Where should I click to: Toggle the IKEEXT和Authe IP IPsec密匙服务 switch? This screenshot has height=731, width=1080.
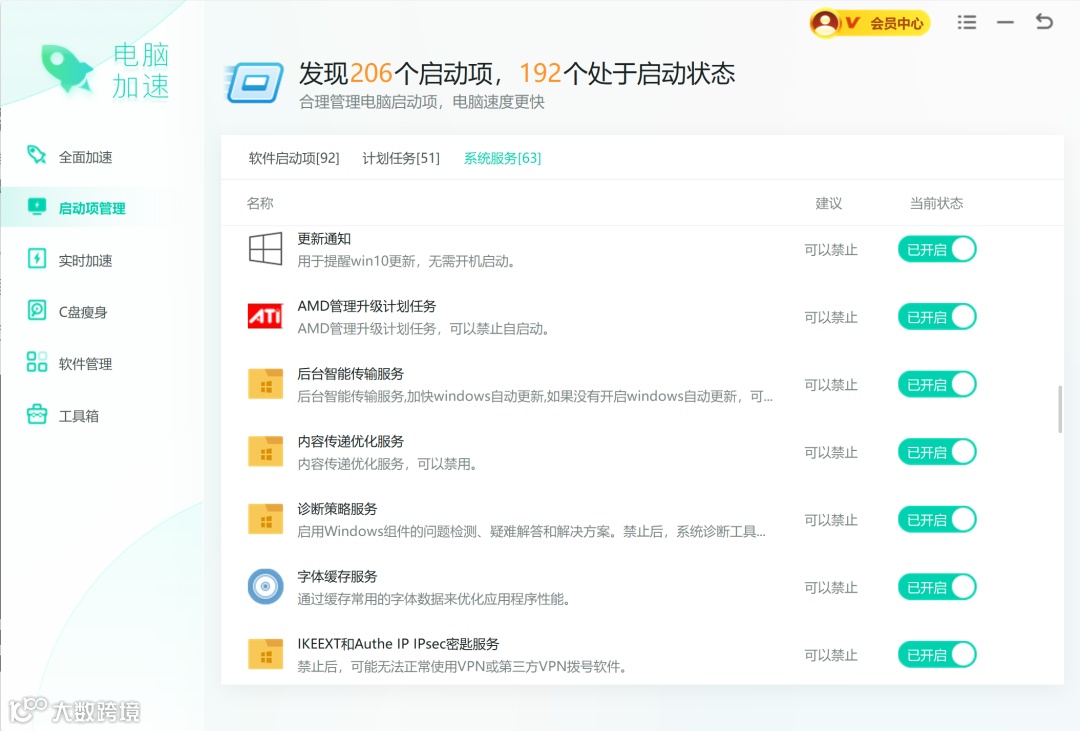[937, 654]
